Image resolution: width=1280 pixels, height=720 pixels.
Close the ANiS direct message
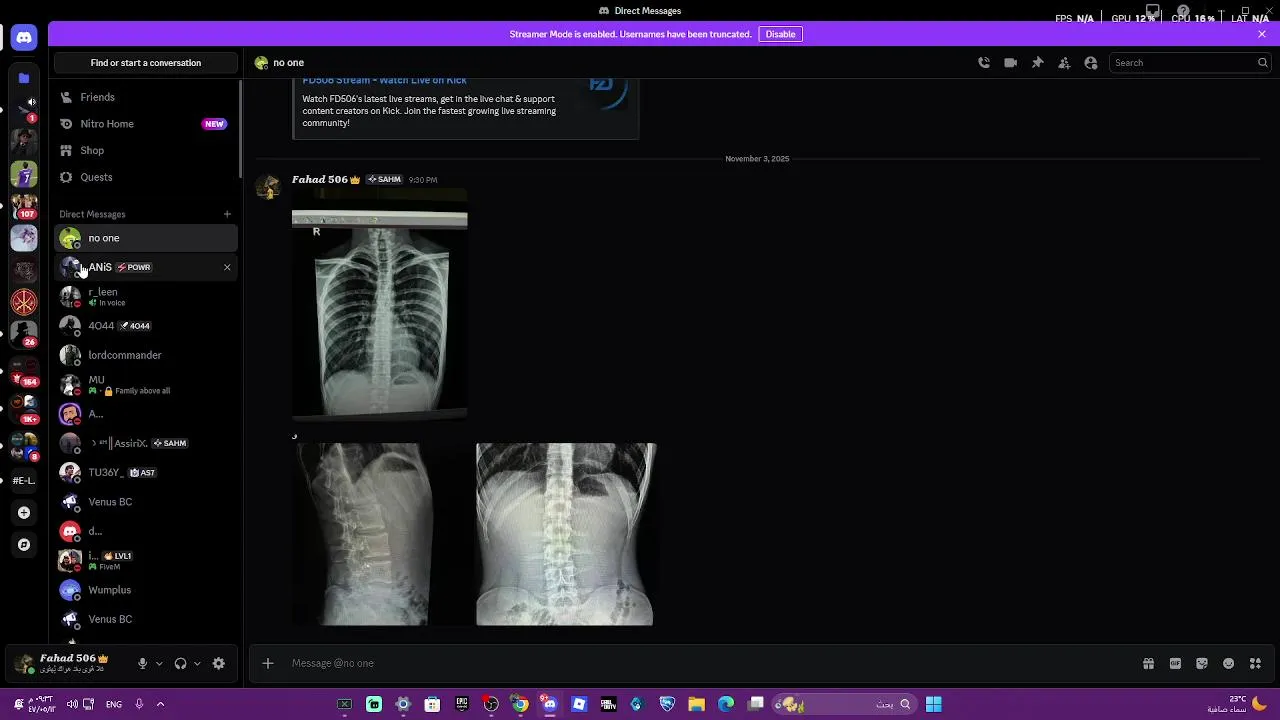[x=227, y=267]
